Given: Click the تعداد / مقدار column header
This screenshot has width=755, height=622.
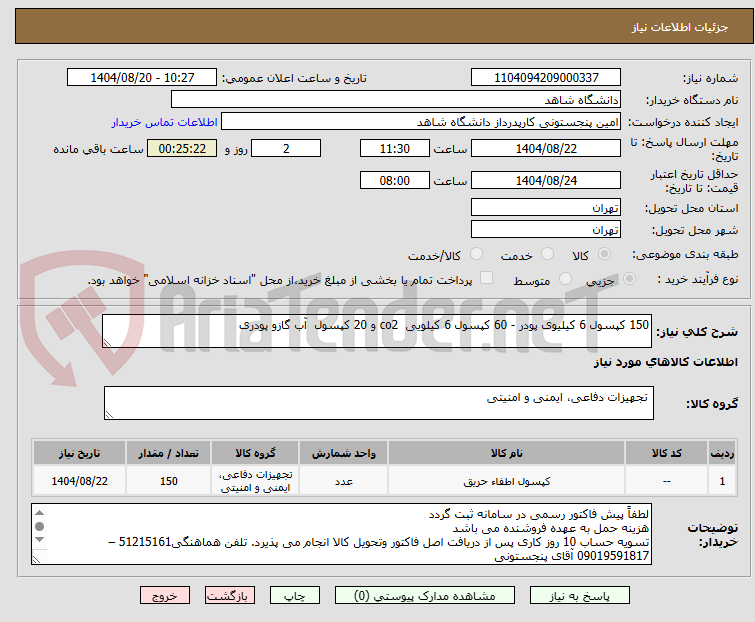Looking at the screenshot, I should pyautogui.click(x=169, y=453).
